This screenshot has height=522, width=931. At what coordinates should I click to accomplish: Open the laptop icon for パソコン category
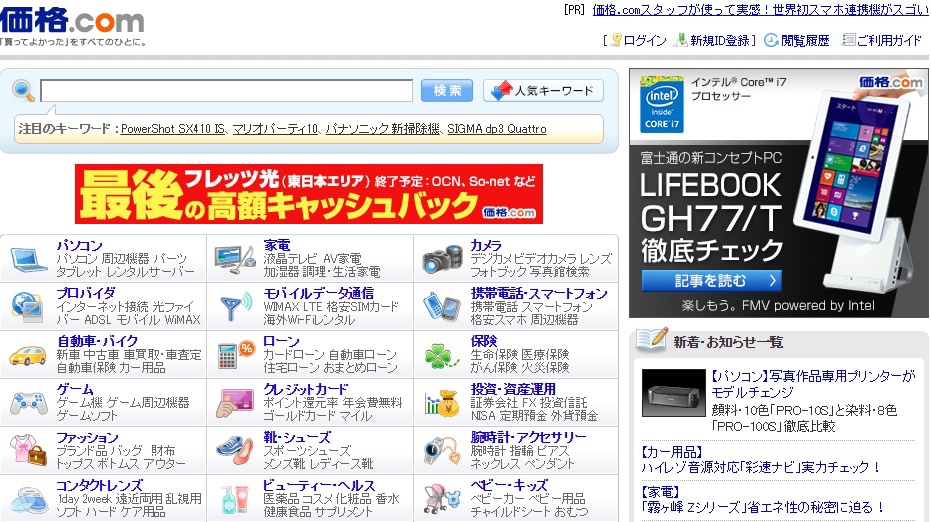[x=28, y=260]
